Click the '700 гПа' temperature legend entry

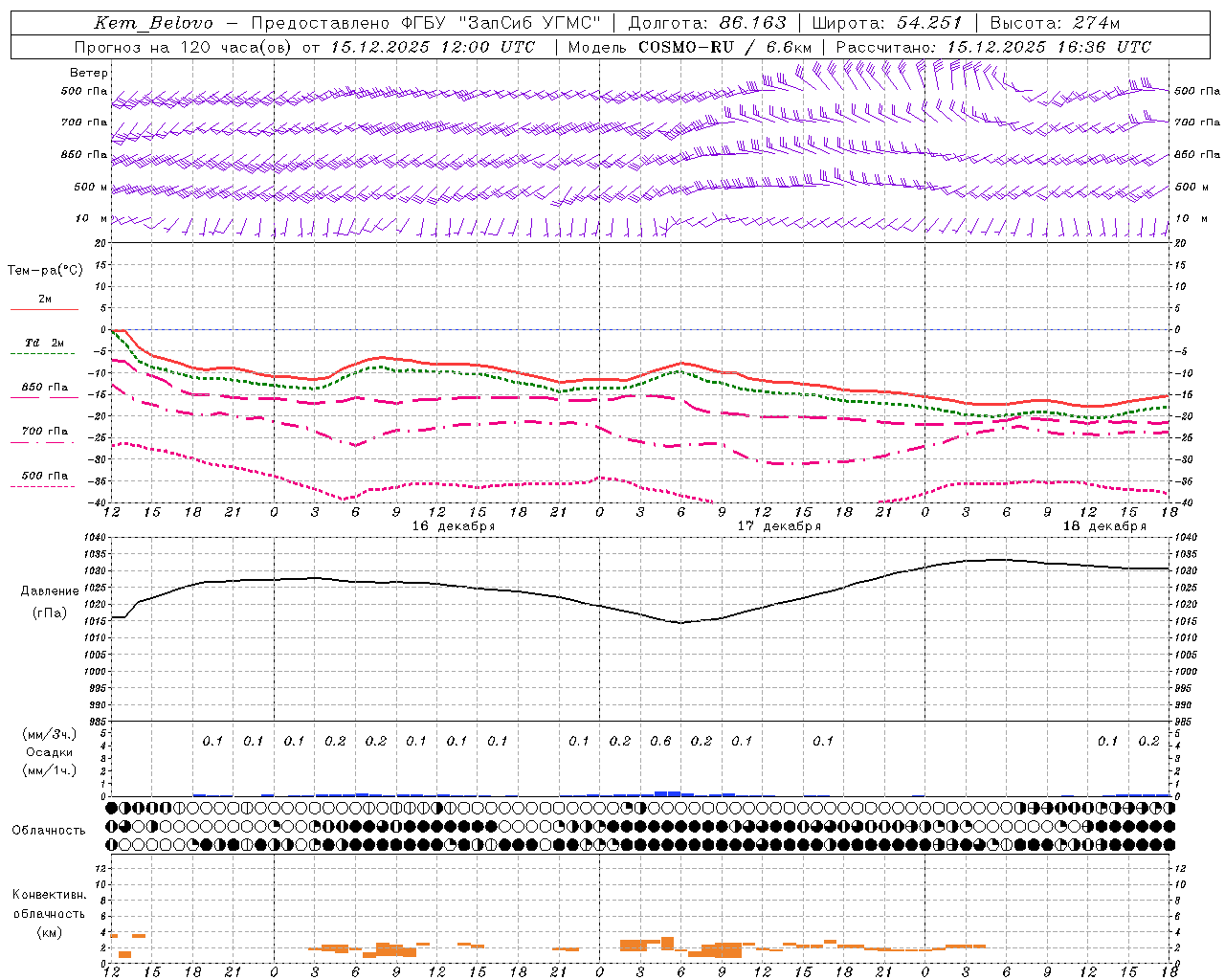coord(45,432)
